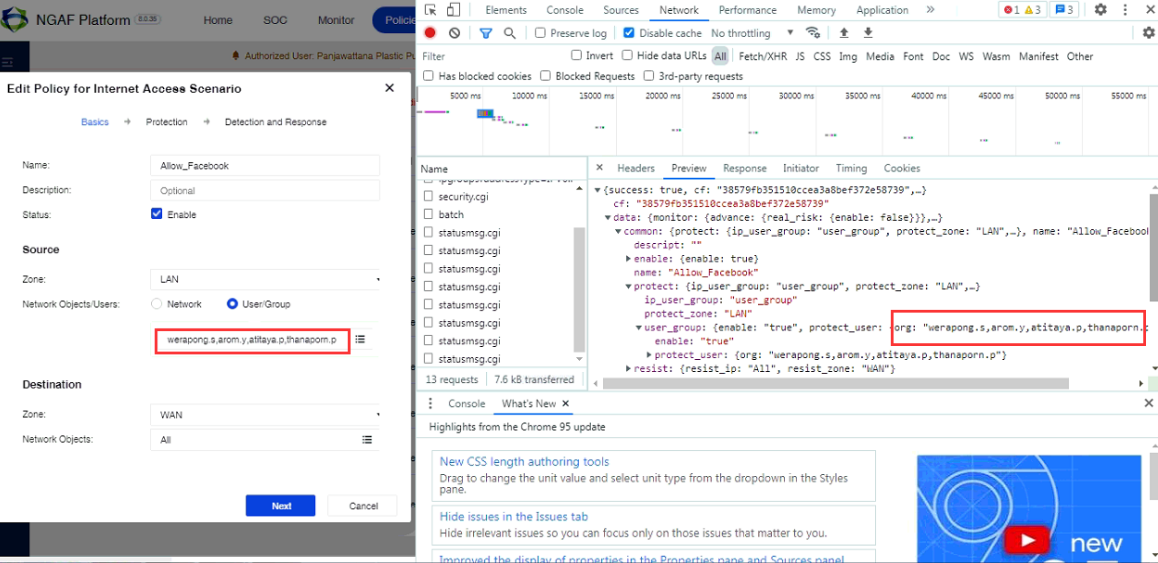Stop recording network log

point(431,33)
